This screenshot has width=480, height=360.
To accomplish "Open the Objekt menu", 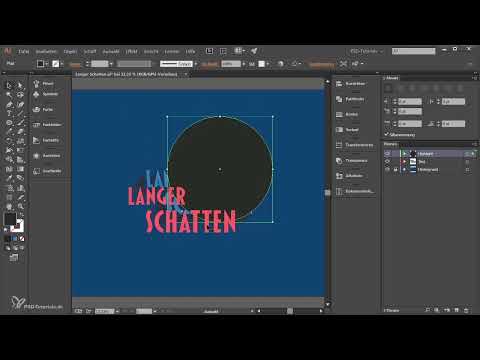I will tap(70, 51).
